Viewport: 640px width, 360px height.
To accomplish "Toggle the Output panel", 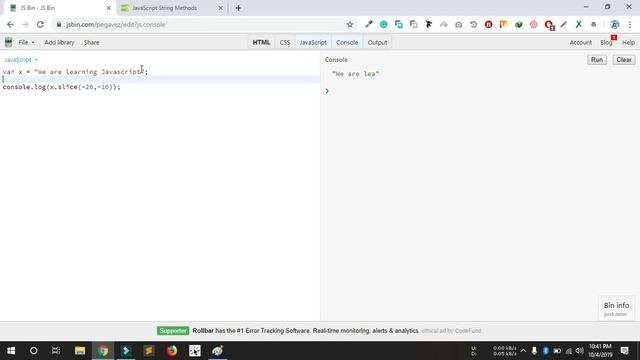I will (377, 42).
